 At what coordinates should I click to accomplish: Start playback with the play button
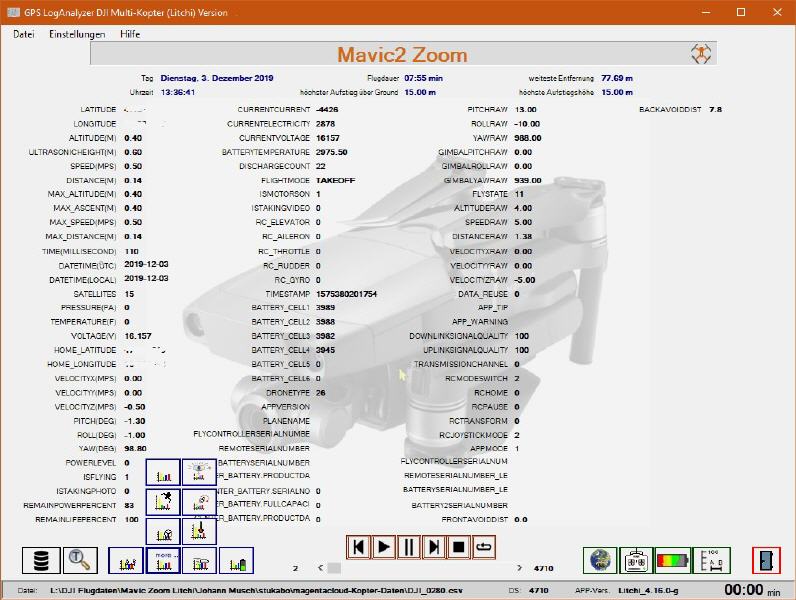click(384, 547)
